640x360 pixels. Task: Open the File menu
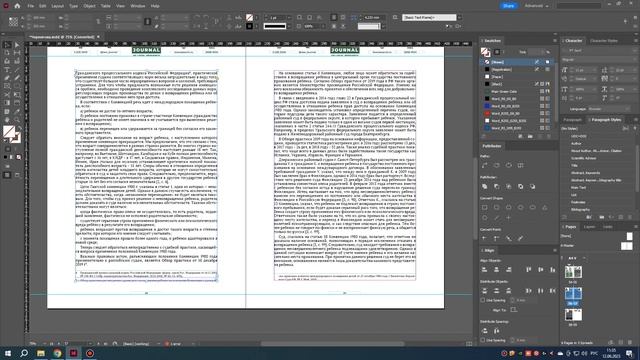pyautogui.click(x=31, y=6)
